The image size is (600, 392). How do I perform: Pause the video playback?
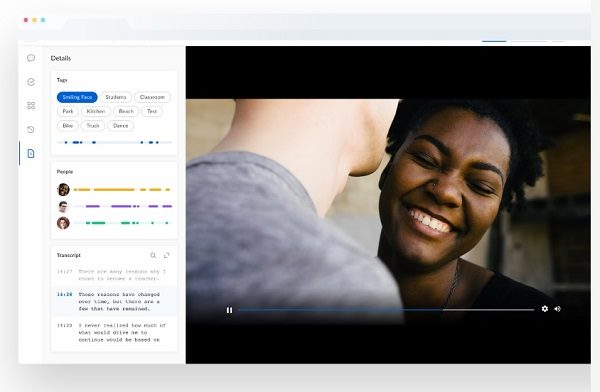click(229, 310)
